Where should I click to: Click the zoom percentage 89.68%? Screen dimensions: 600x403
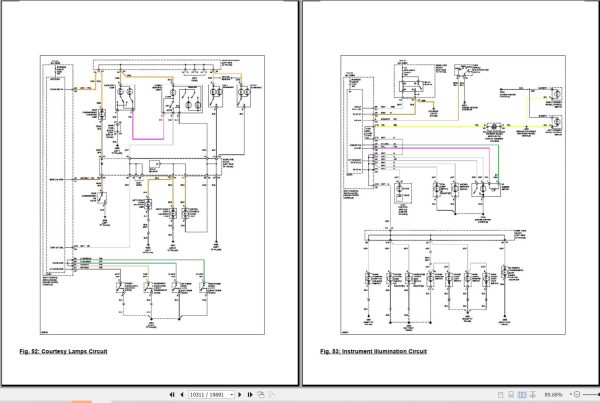[554, 395]
